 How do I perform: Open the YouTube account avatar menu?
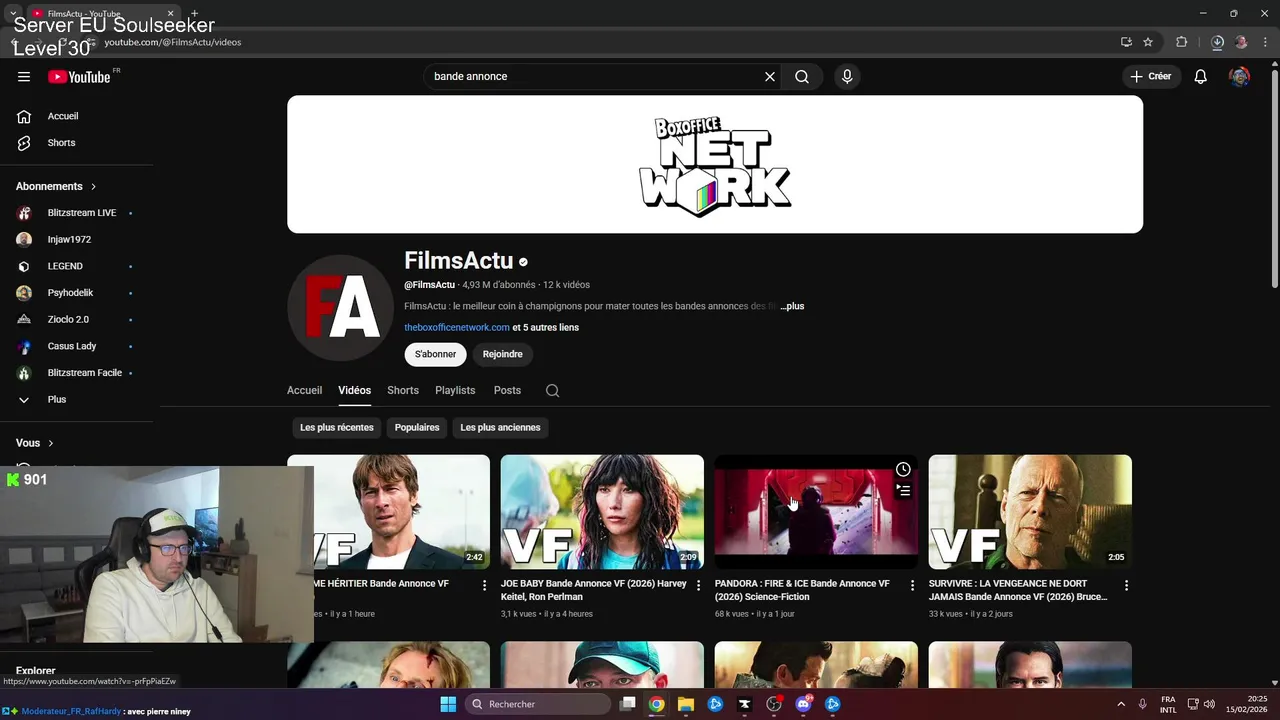pyautogui.click(x=1240, y=77)
